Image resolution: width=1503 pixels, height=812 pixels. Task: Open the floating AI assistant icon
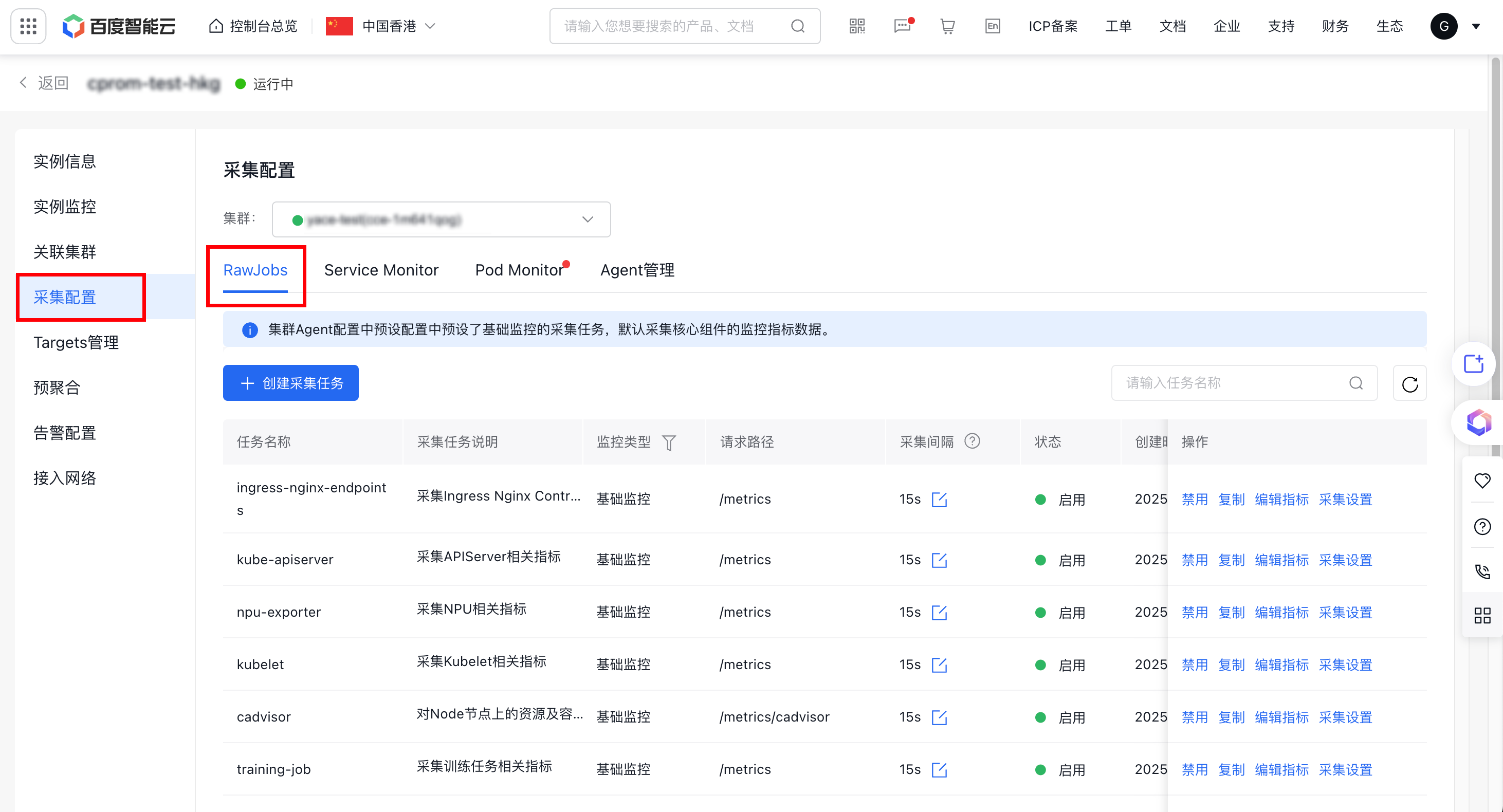pos(1478,422)
